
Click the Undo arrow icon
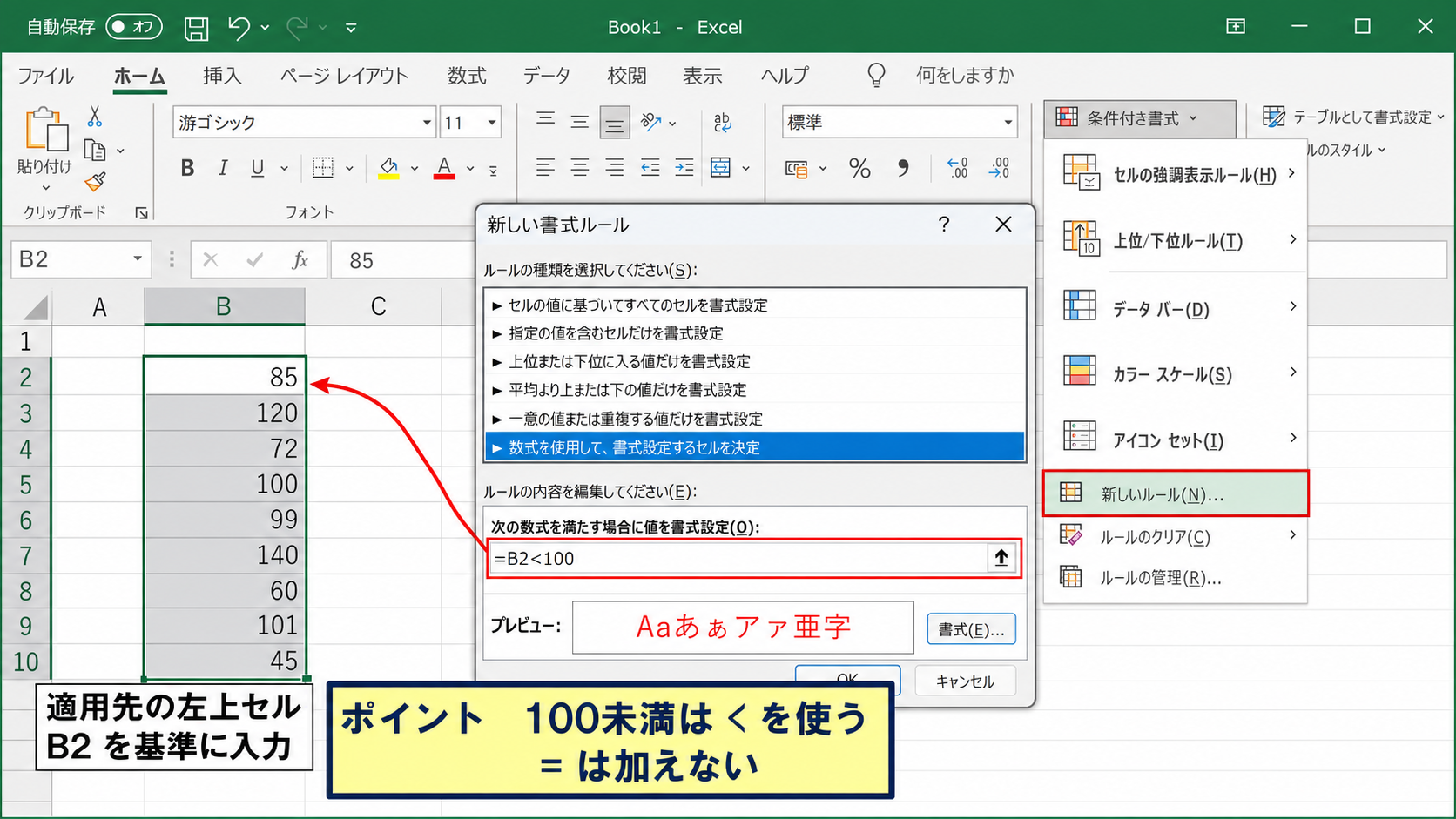239,28
